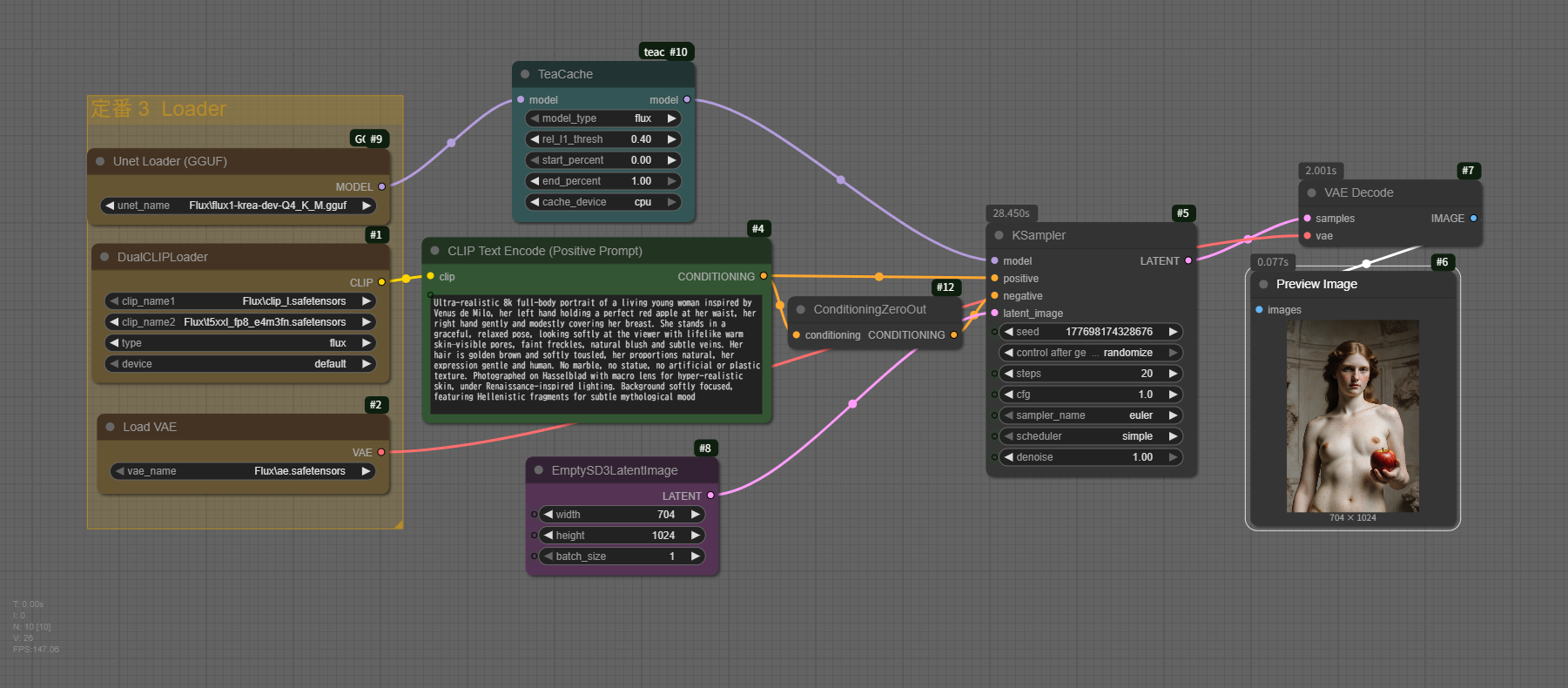This screenshot has height=688, width=1568.
Task: Click the CLIP output port on DualCLIPLoader
Action: [x=381, y=282]
